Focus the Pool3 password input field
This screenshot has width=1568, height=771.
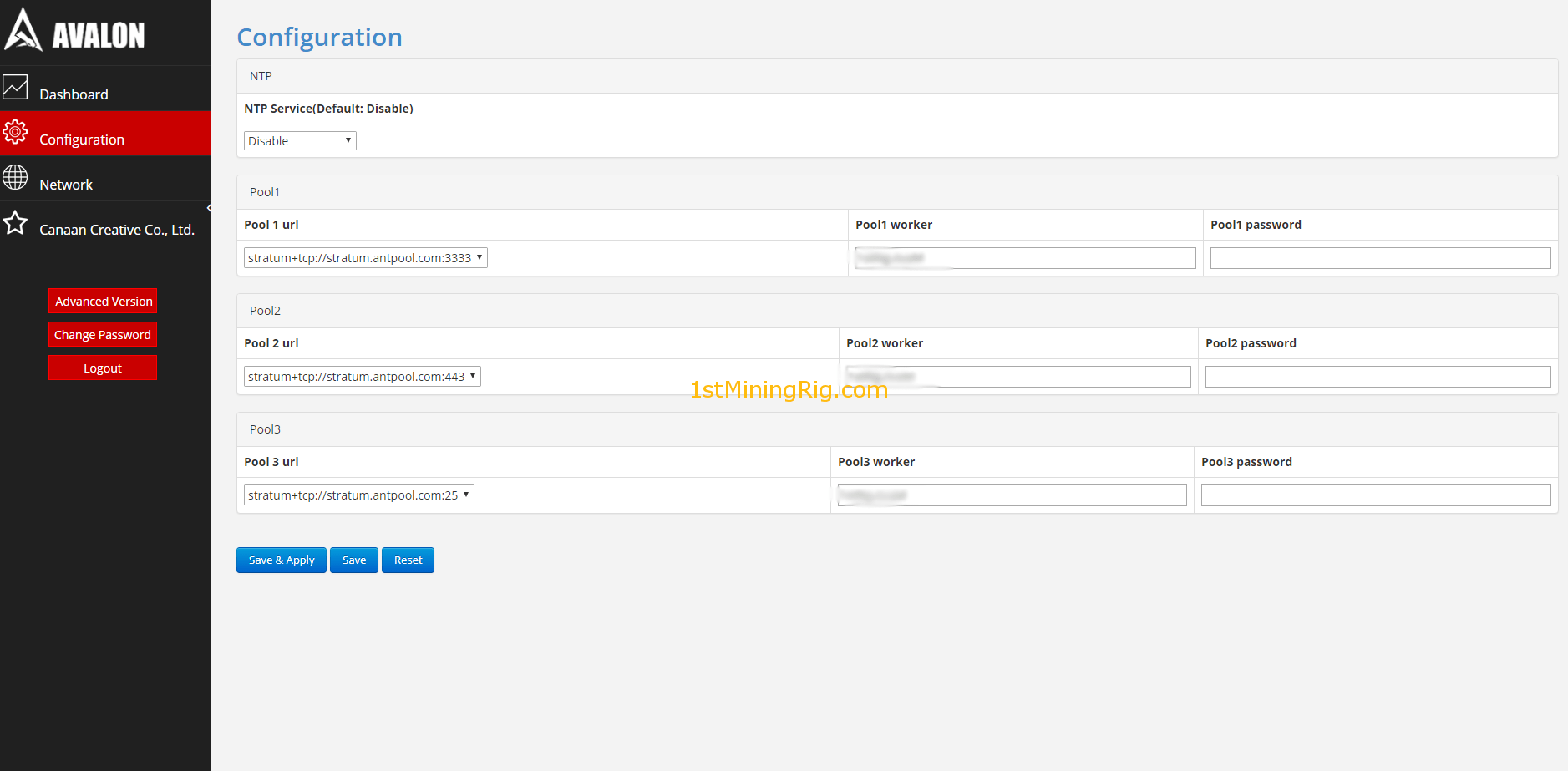click(x=1376, y=495)
